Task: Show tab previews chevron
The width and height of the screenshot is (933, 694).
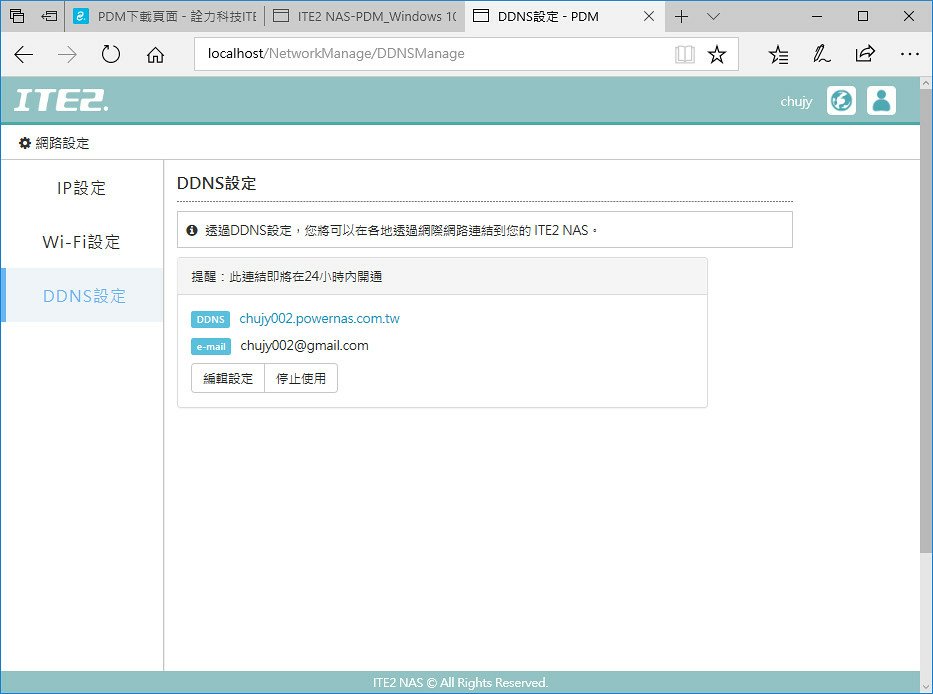Action: tap(713, 17)
